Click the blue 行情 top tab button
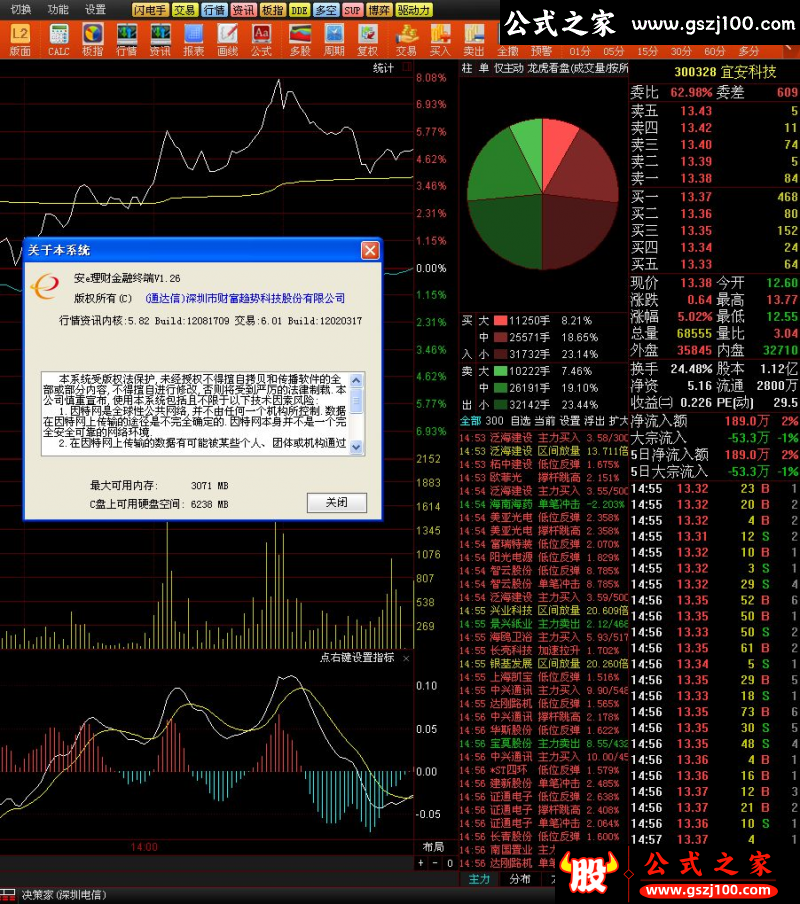The image size is (800, 904). (x=214, y=10)
